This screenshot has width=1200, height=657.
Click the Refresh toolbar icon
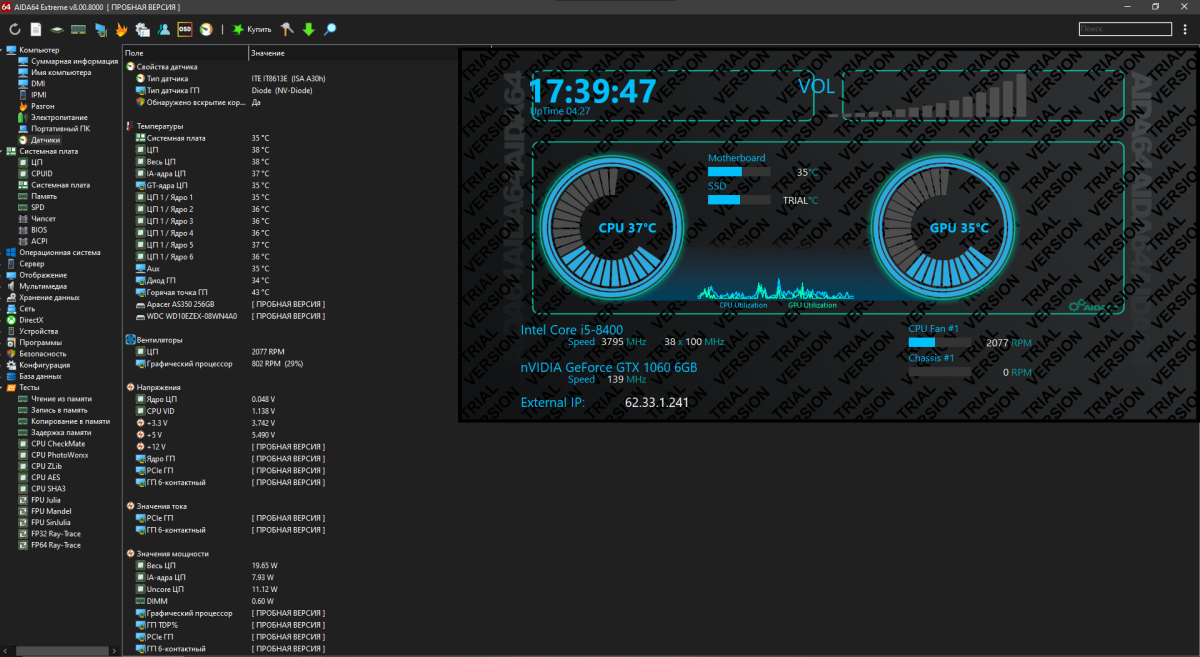pyautogui.click(x=15, y=29)
